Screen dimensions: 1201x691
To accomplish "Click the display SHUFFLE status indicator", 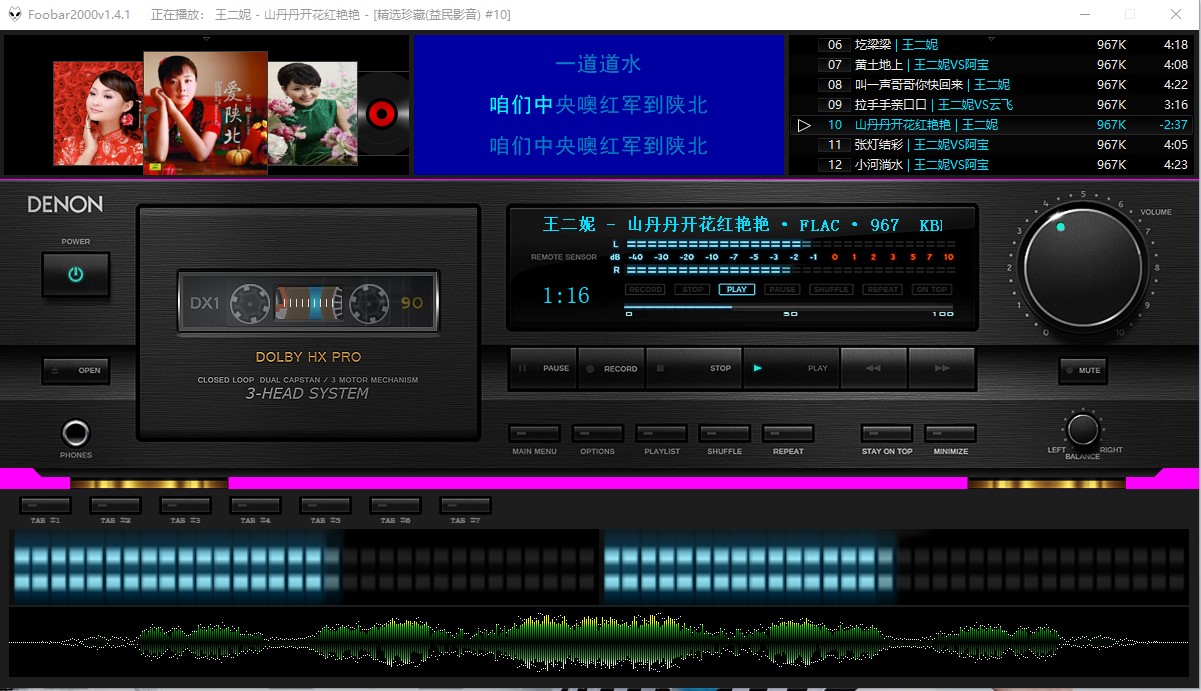I will 831,289.
